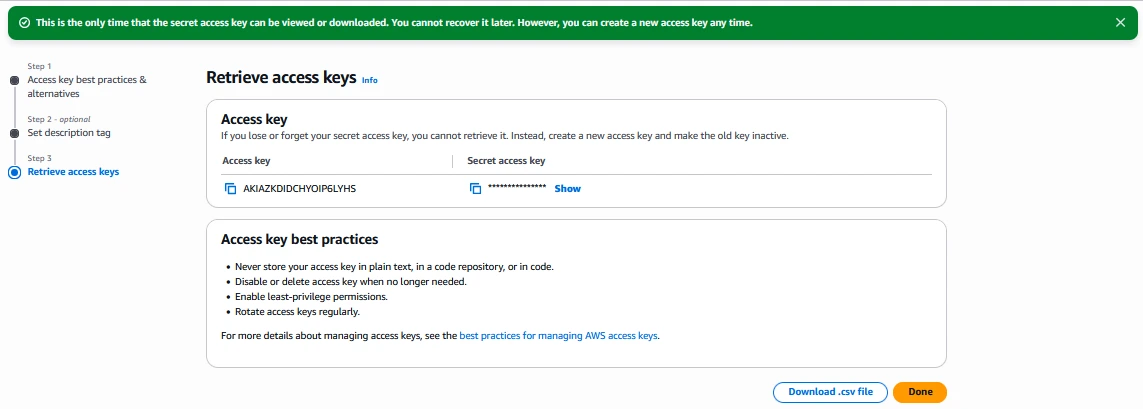Click the 'Rotate access keys regularly.' bullet
Image resolution: width=1143 pixels, height=409 pixels.
(x=297, y=312)
